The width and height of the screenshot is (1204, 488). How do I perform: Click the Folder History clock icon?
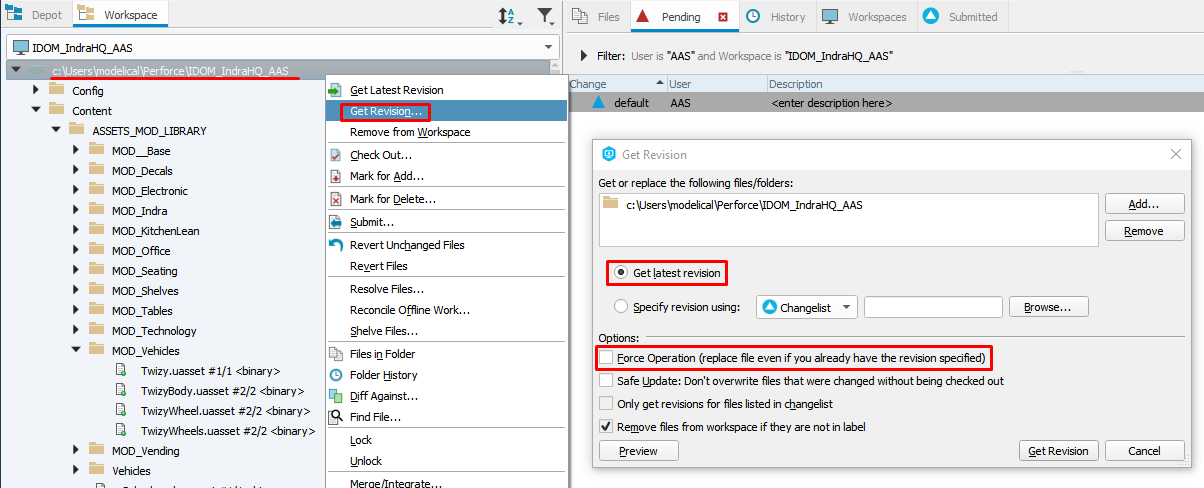pos(336,375)
